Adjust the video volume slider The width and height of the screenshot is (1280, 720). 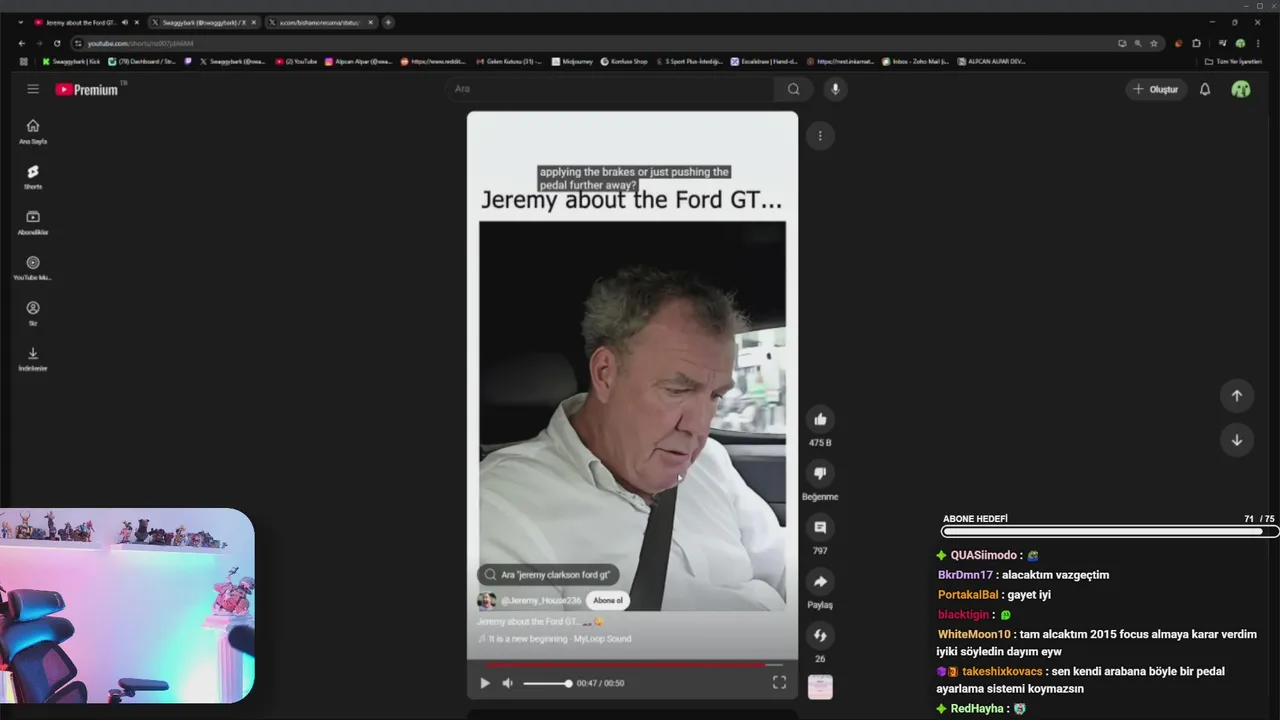pos(547,683)
